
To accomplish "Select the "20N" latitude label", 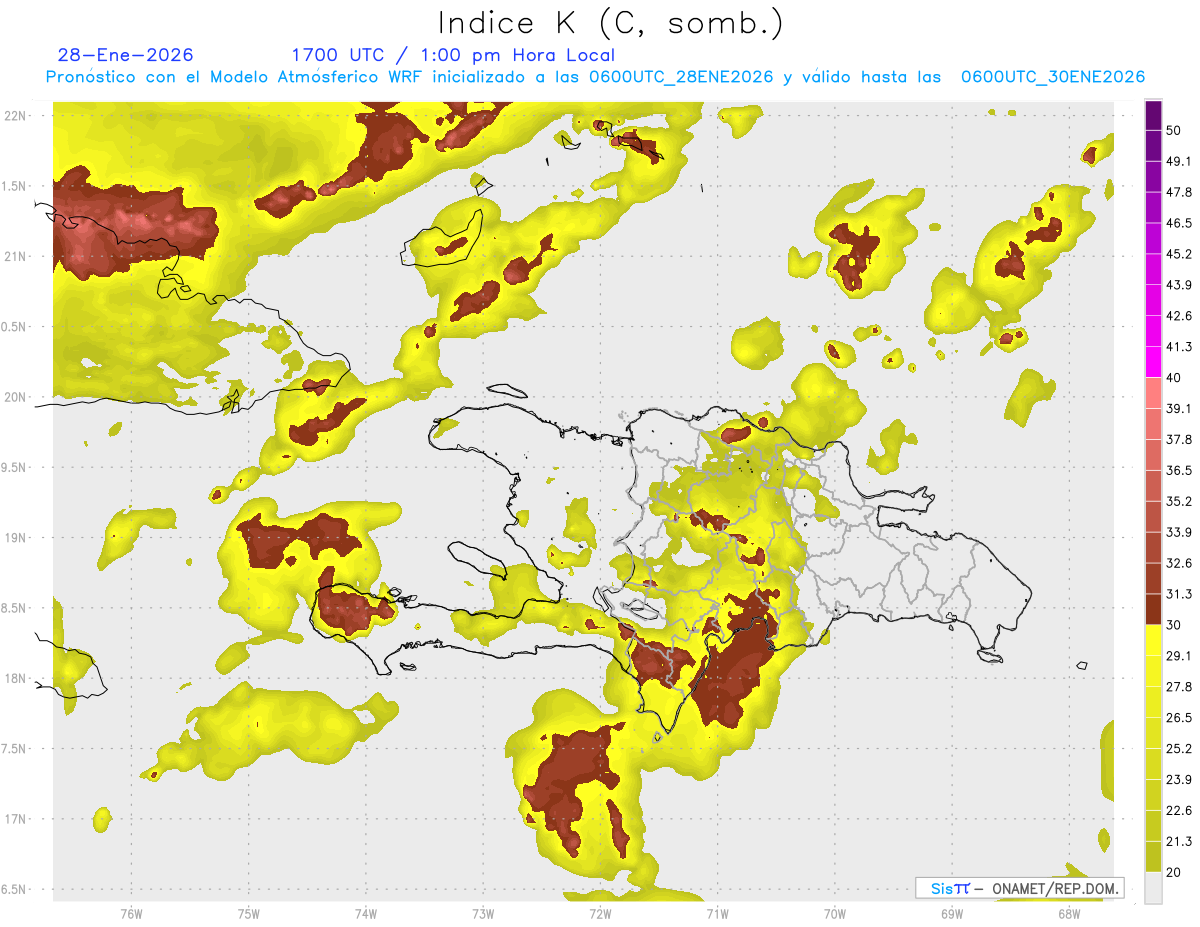I will [16, 397].
